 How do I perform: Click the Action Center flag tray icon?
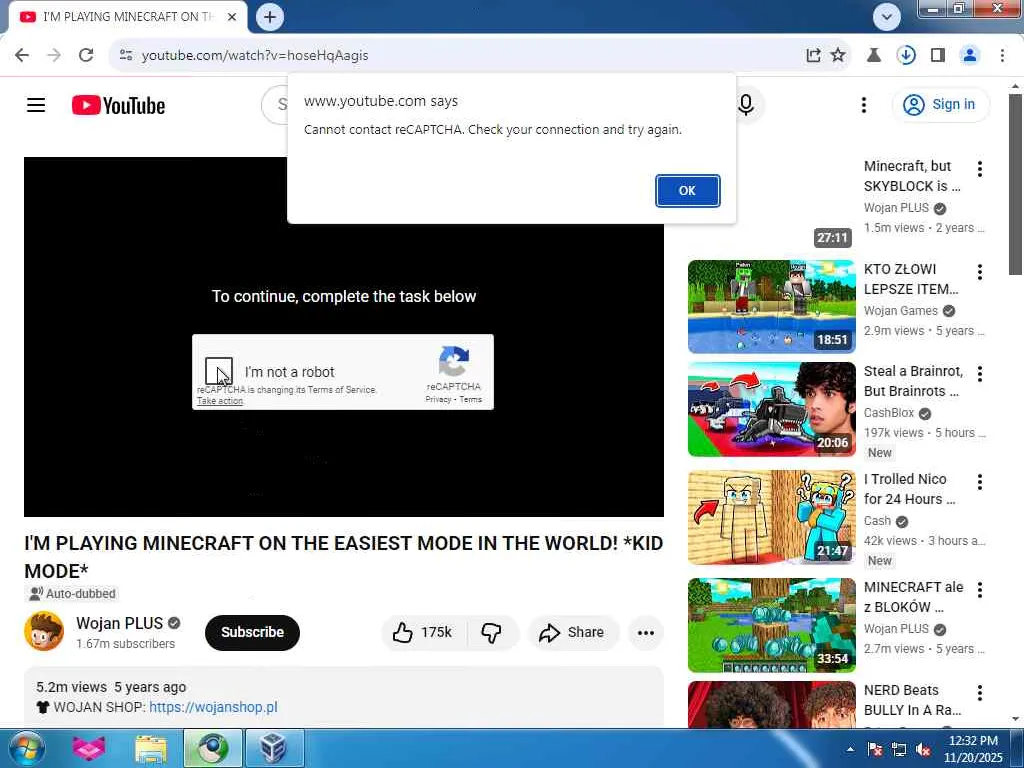(875, 749)
